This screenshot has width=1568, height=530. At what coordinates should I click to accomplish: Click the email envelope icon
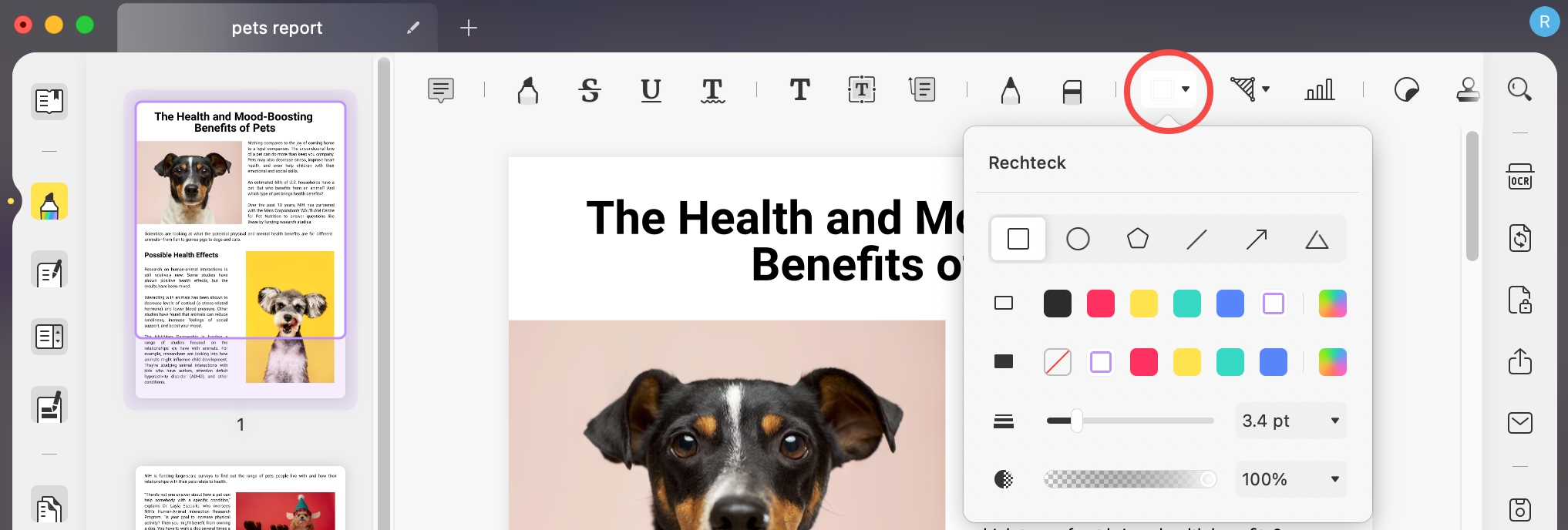pos(1520,422)
